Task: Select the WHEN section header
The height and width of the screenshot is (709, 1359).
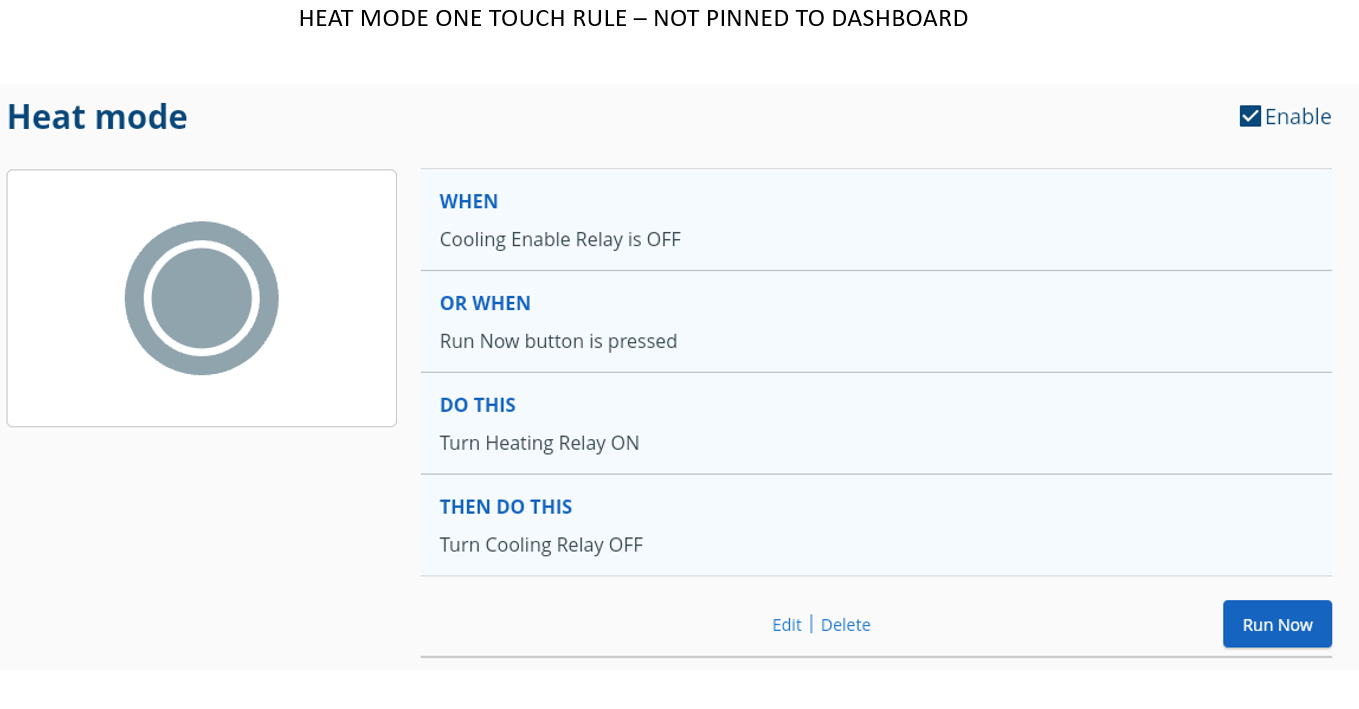Action: pyautogui.click(x=469, y=201)
